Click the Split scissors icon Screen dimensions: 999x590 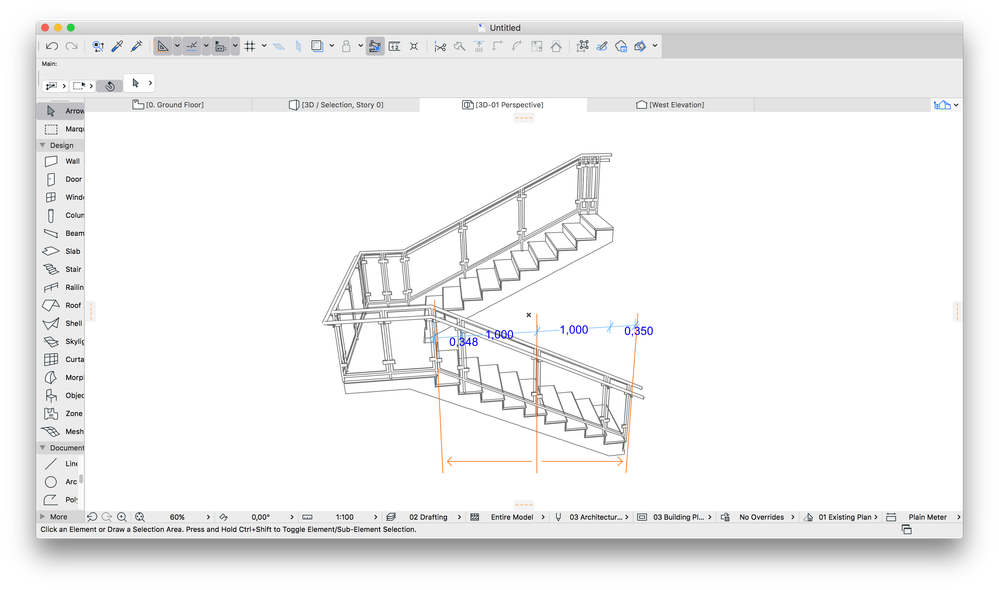click(440, 46)
